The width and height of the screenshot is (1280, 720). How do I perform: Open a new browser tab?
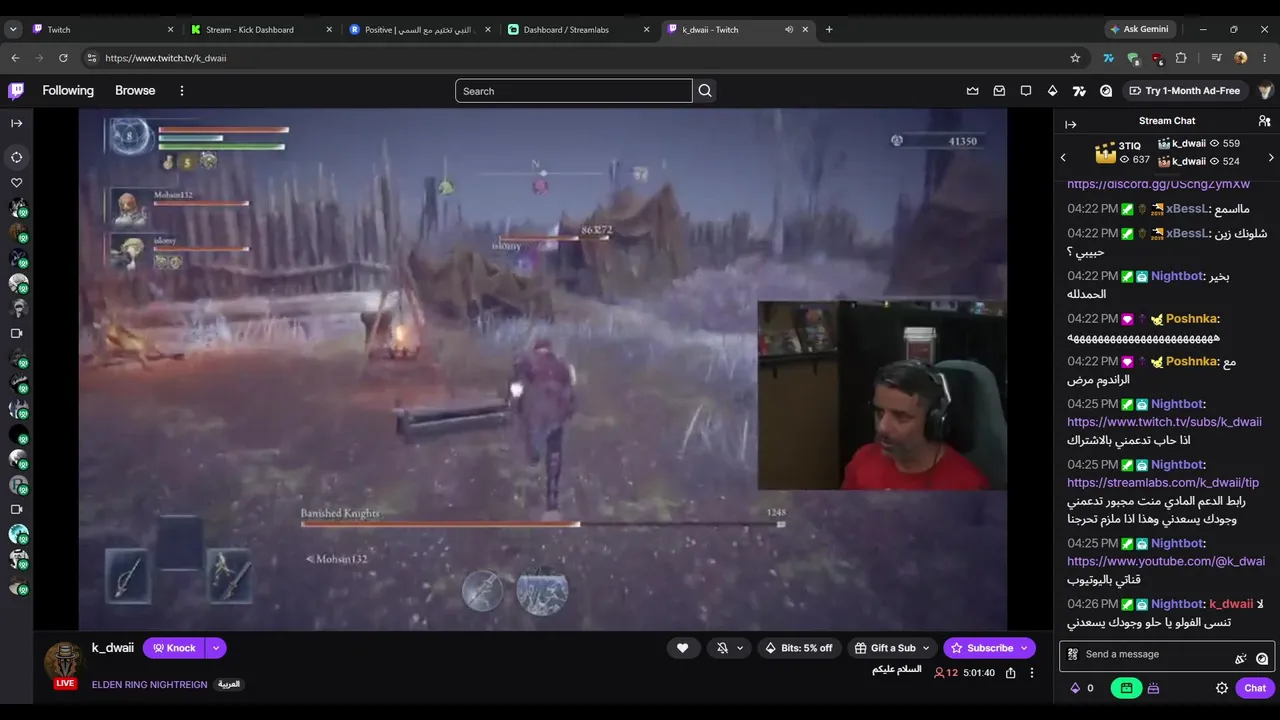828,29
